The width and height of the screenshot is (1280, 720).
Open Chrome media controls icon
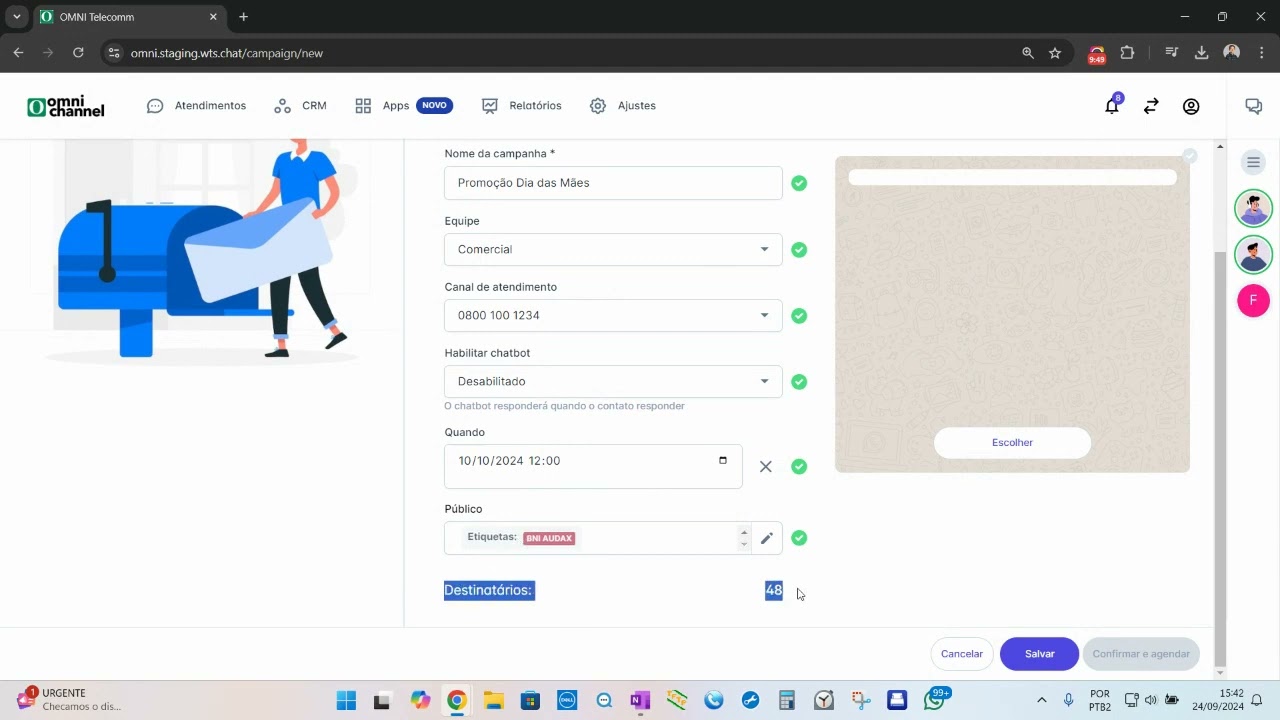[x=1172, y=53]
